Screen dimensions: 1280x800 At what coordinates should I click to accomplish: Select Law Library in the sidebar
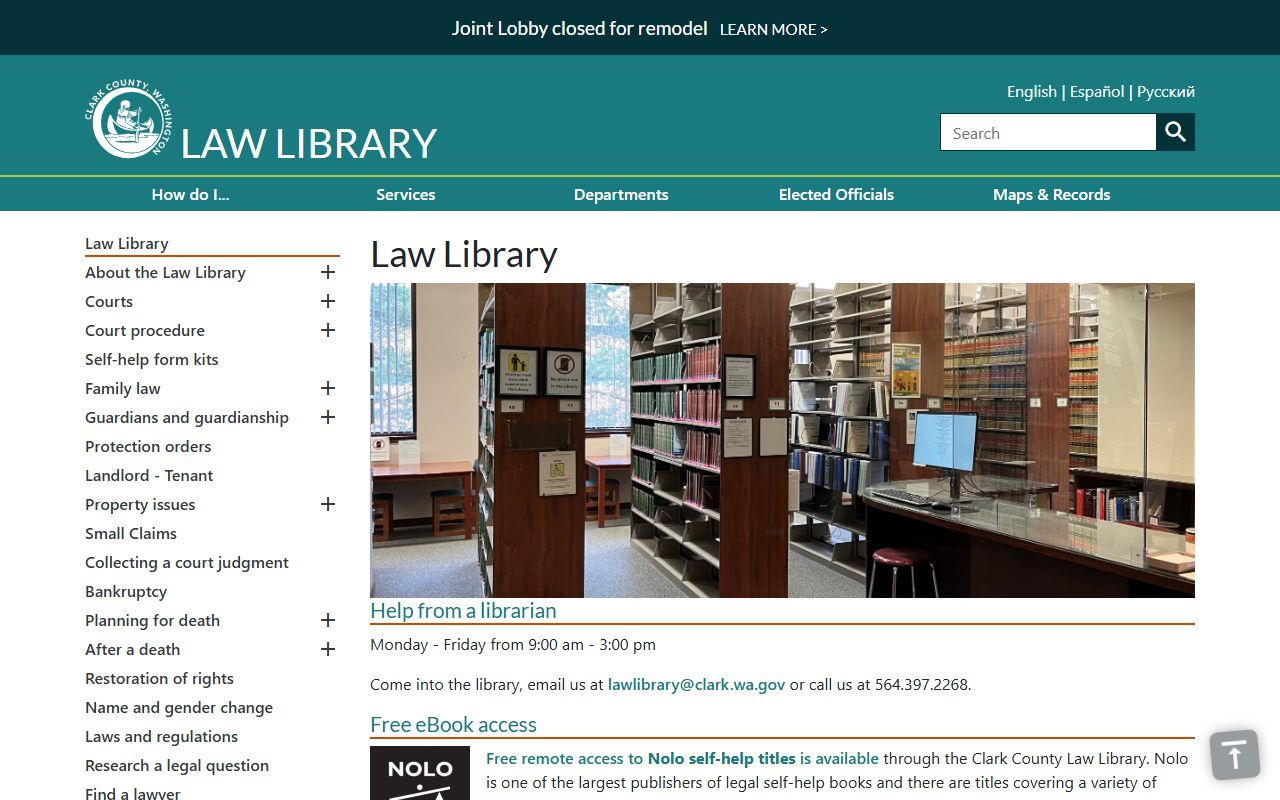[127, 243]
